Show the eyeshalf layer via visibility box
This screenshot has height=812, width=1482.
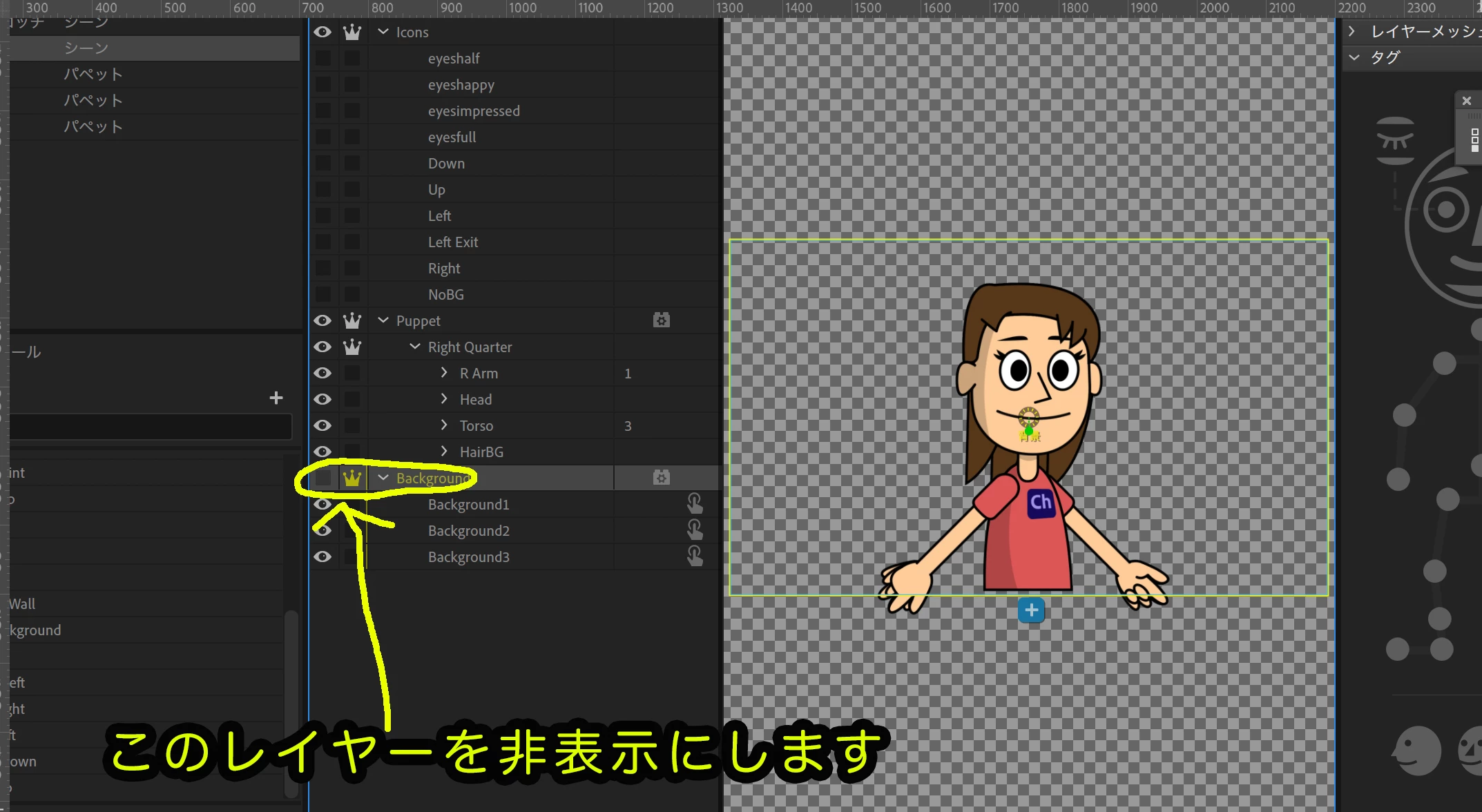point(323,59)
